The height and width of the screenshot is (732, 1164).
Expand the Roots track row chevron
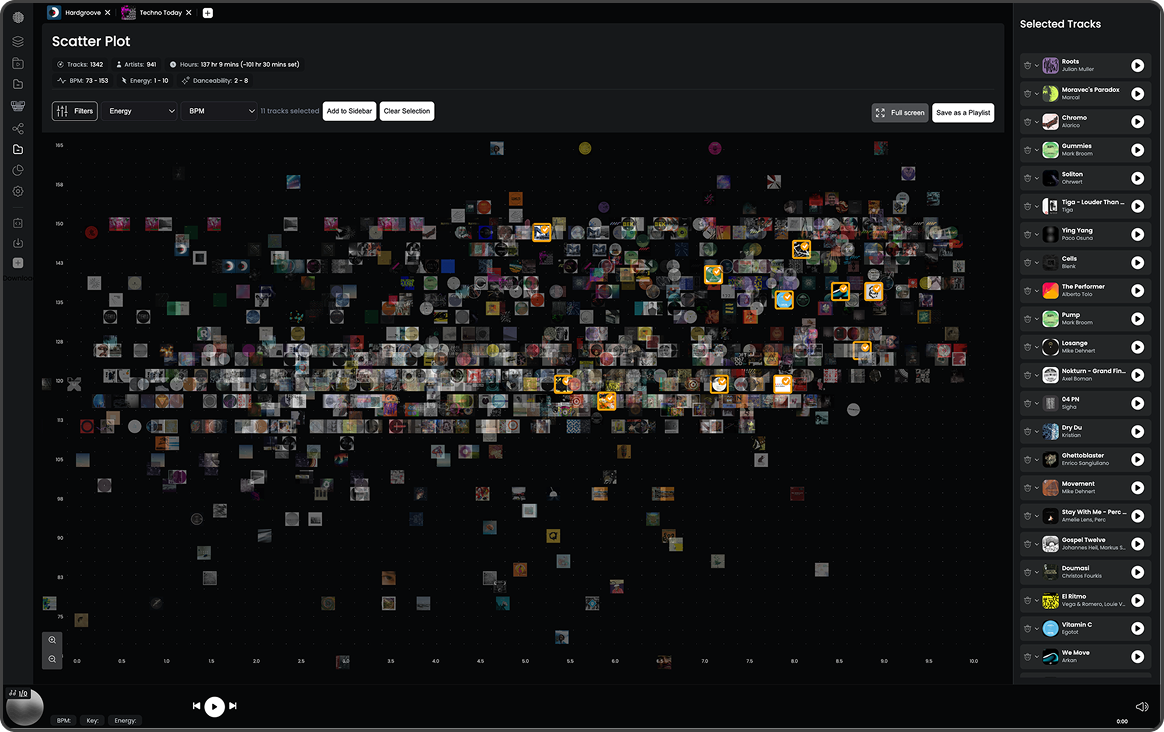point(1036,65)
